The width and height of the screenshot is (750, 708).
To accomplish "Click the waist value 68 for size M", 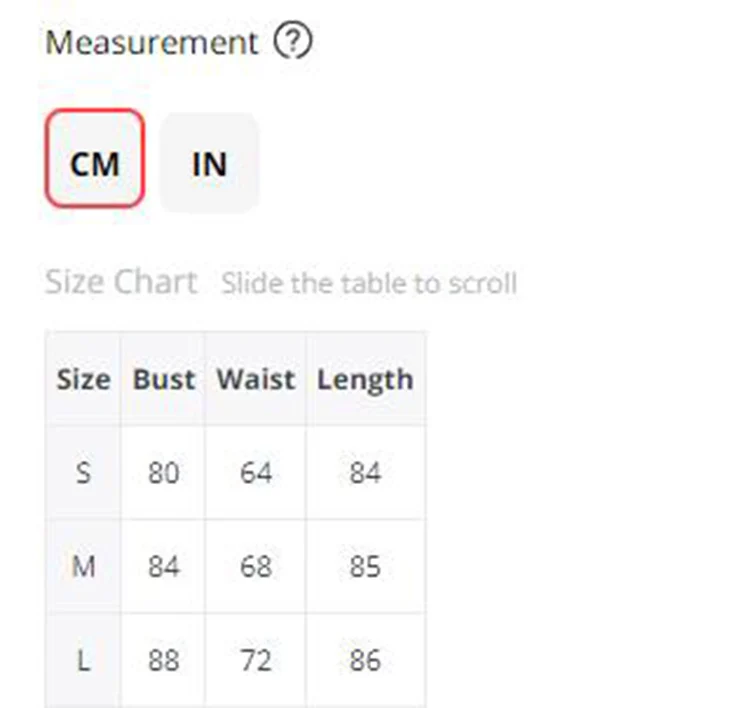I will 256,566.
